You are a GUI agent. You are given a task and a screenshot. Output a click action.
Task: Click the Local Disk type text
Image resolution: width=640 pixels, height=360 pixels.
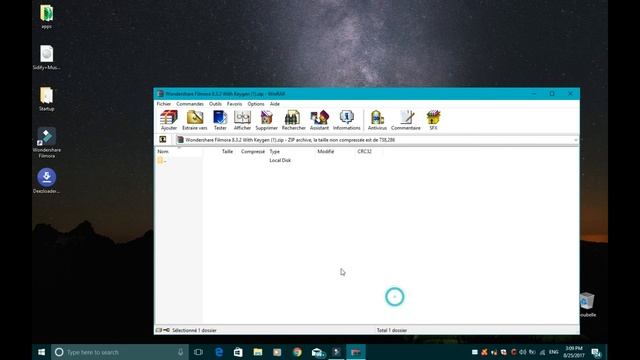pyautogui.click(x=280, y=160)
